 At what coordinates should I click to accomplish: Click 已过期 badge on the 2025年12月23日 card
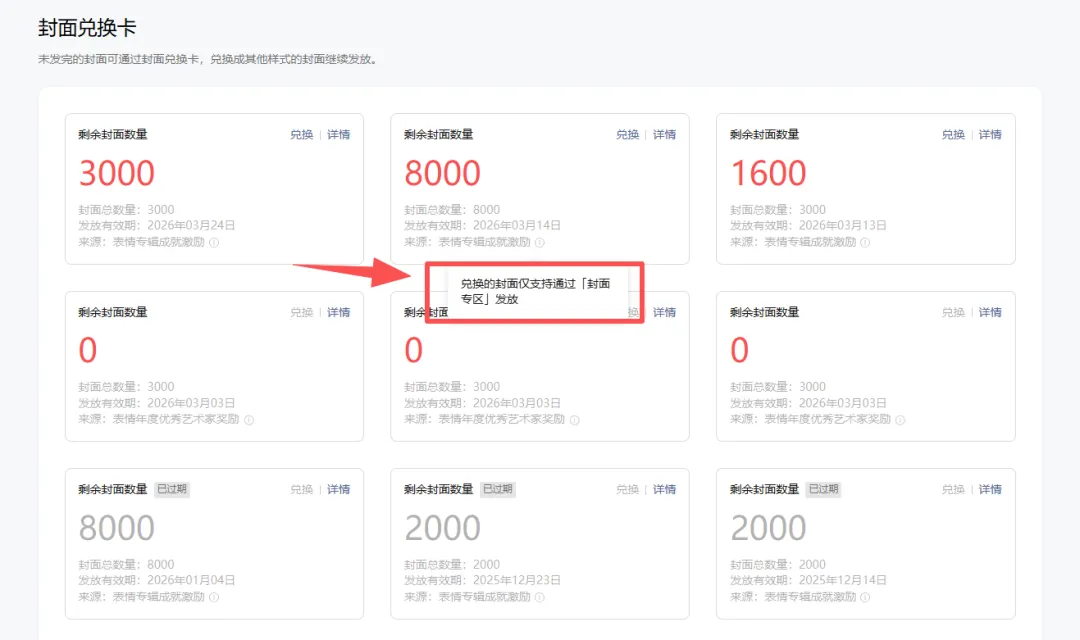coord(497,489)
